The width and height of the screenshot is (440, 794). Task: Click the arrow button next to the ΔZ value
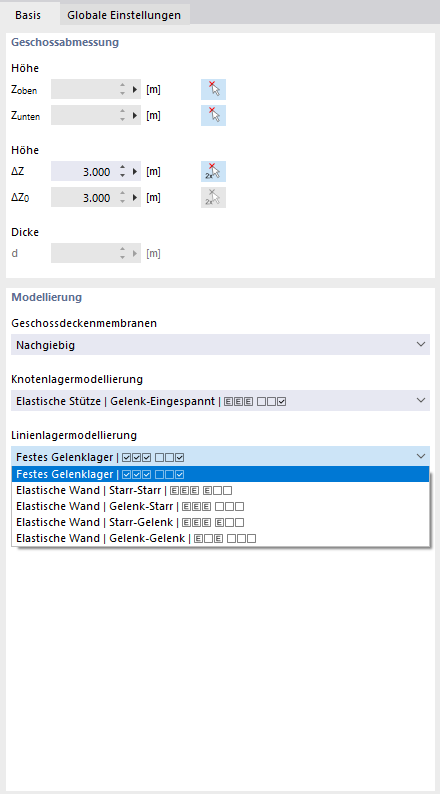click(x=135, y=172)
